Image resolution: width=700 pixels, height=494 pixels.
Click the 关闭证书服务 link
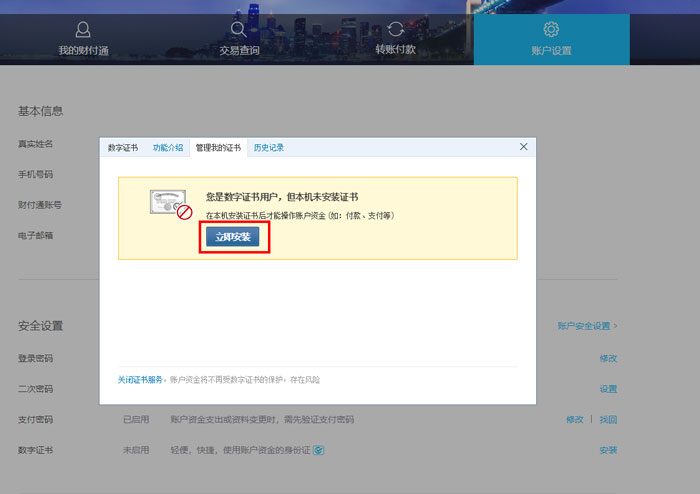click(139, 380)
